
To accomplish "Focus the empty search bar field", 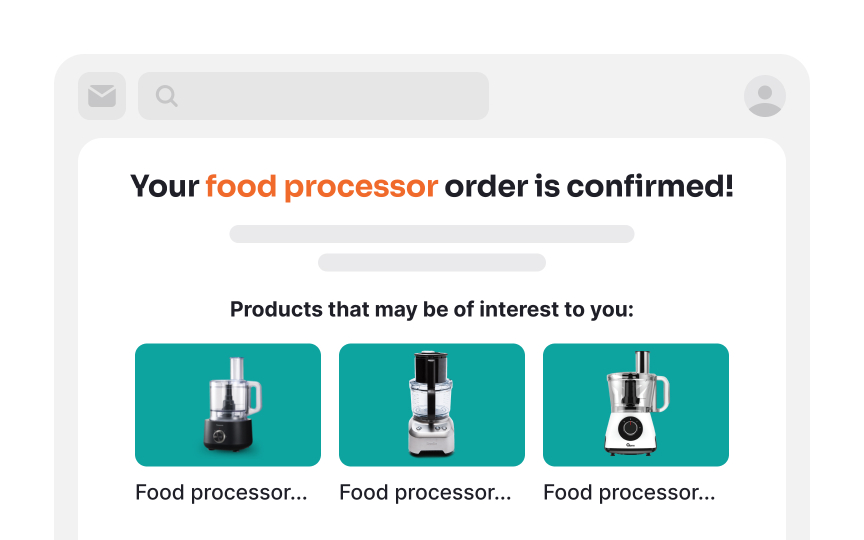I will tap(313, 96).
